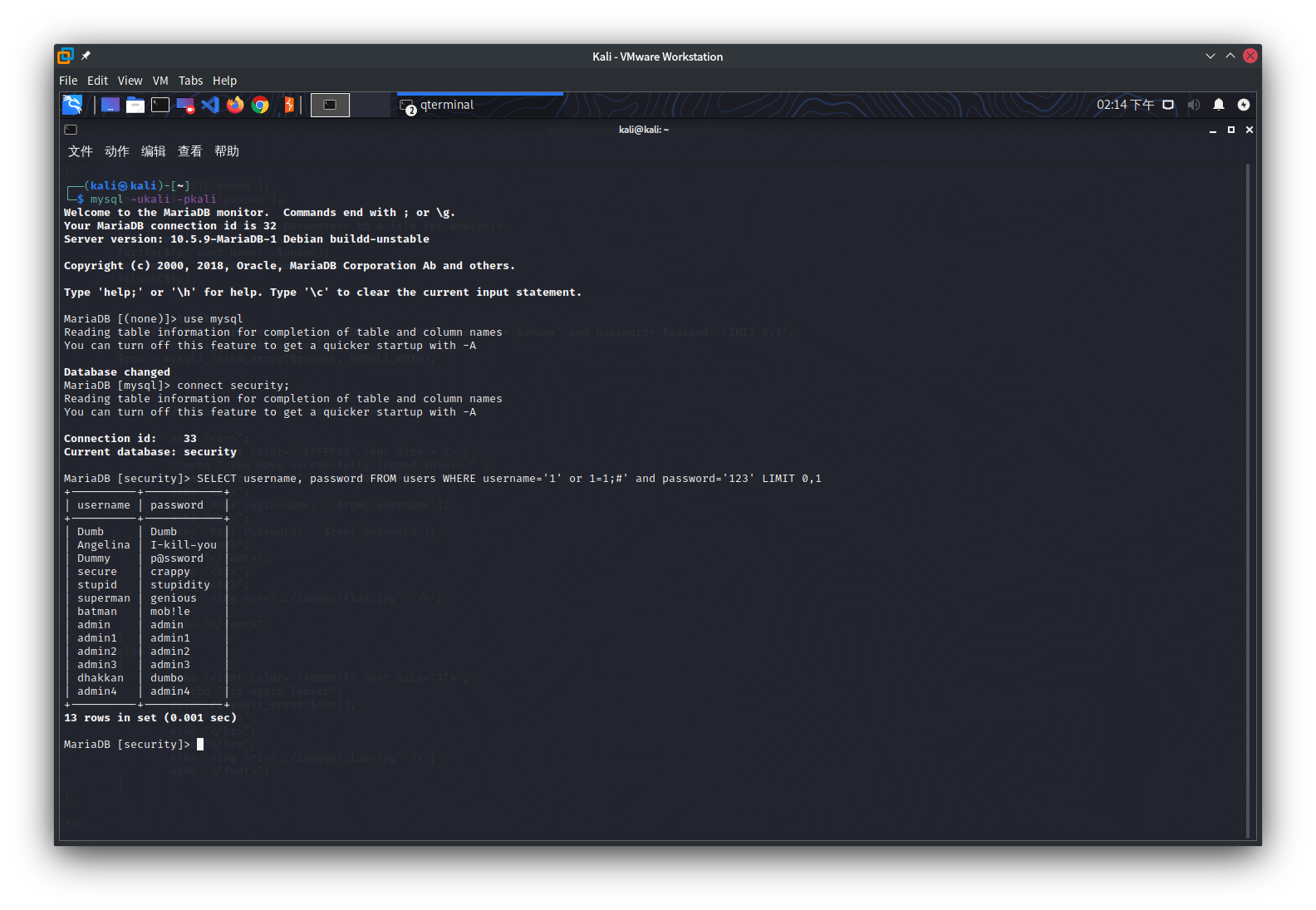This screenshot has width=1316, height=910.
Task: Click the MariaDB [security]> input prompt cursor
Action: (200, 745)
